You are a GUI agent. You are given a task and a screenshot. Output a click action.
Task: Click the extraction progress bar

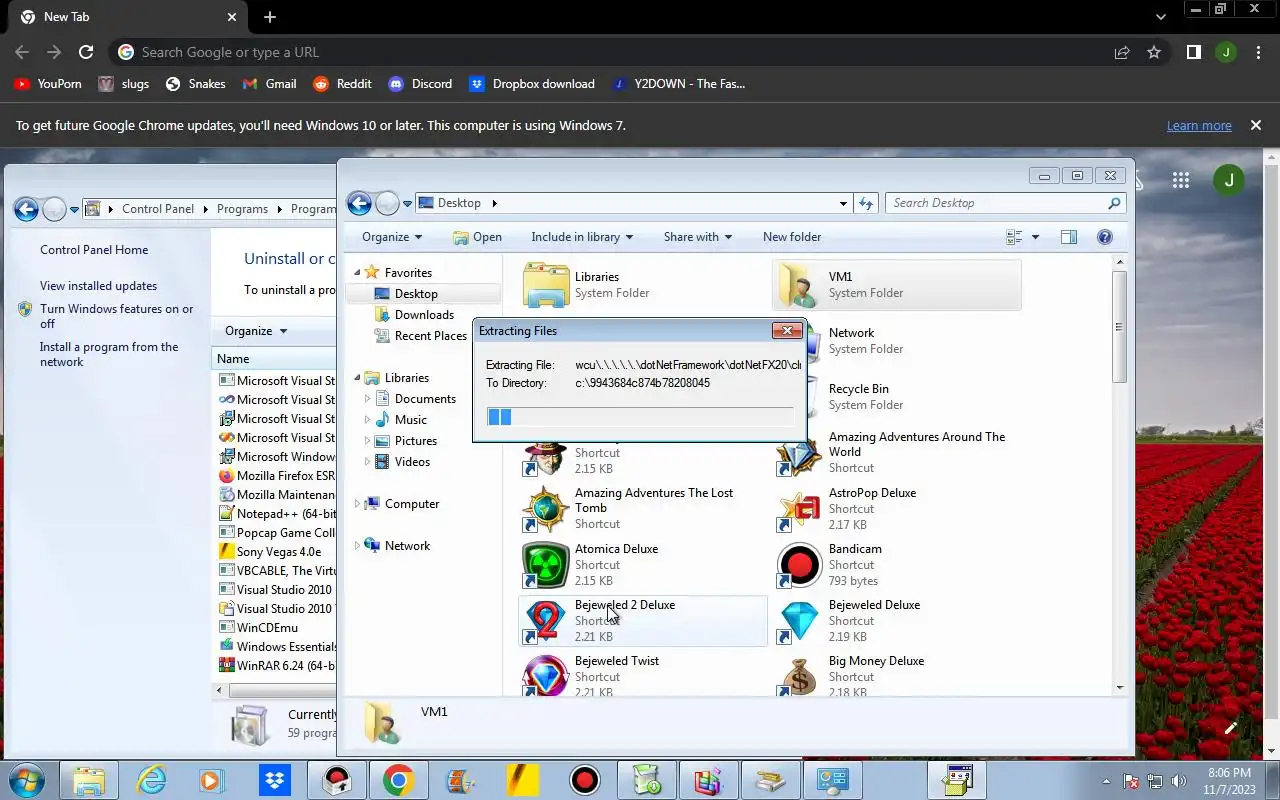(x=640, y=417)
